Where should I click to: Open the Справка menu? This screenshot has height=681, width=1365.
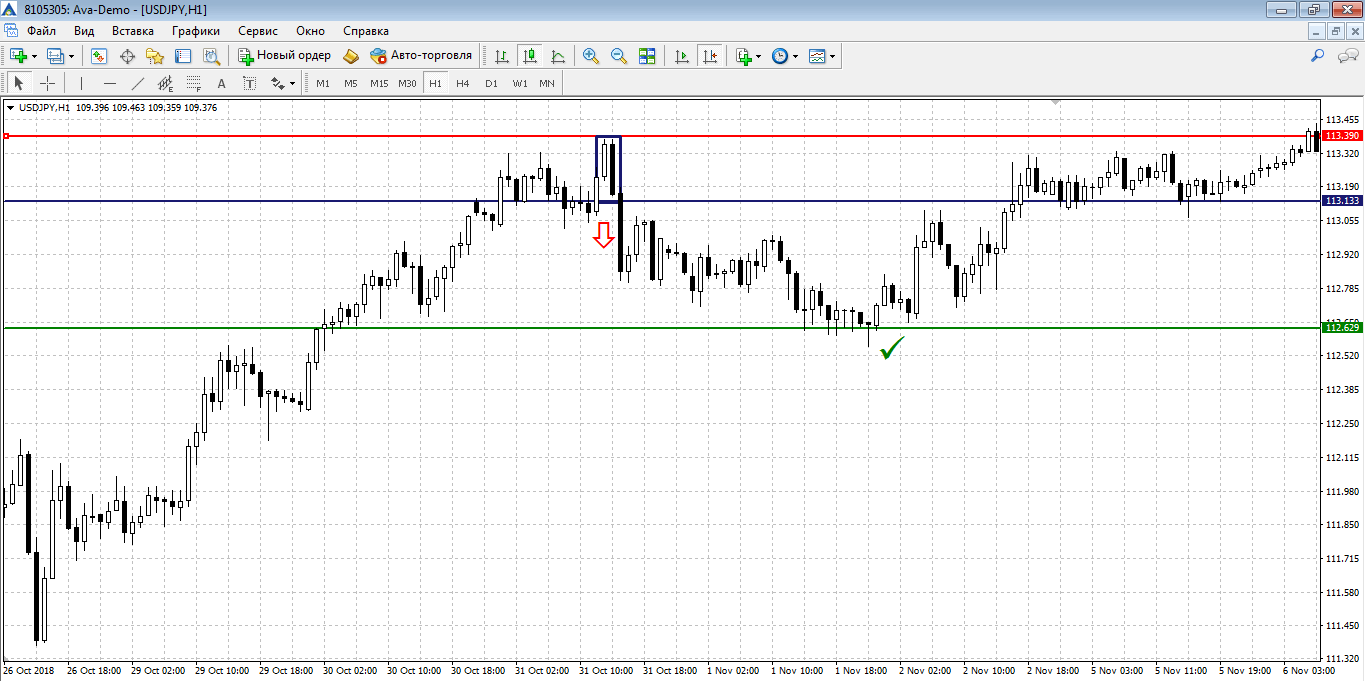tap(366, 31)
